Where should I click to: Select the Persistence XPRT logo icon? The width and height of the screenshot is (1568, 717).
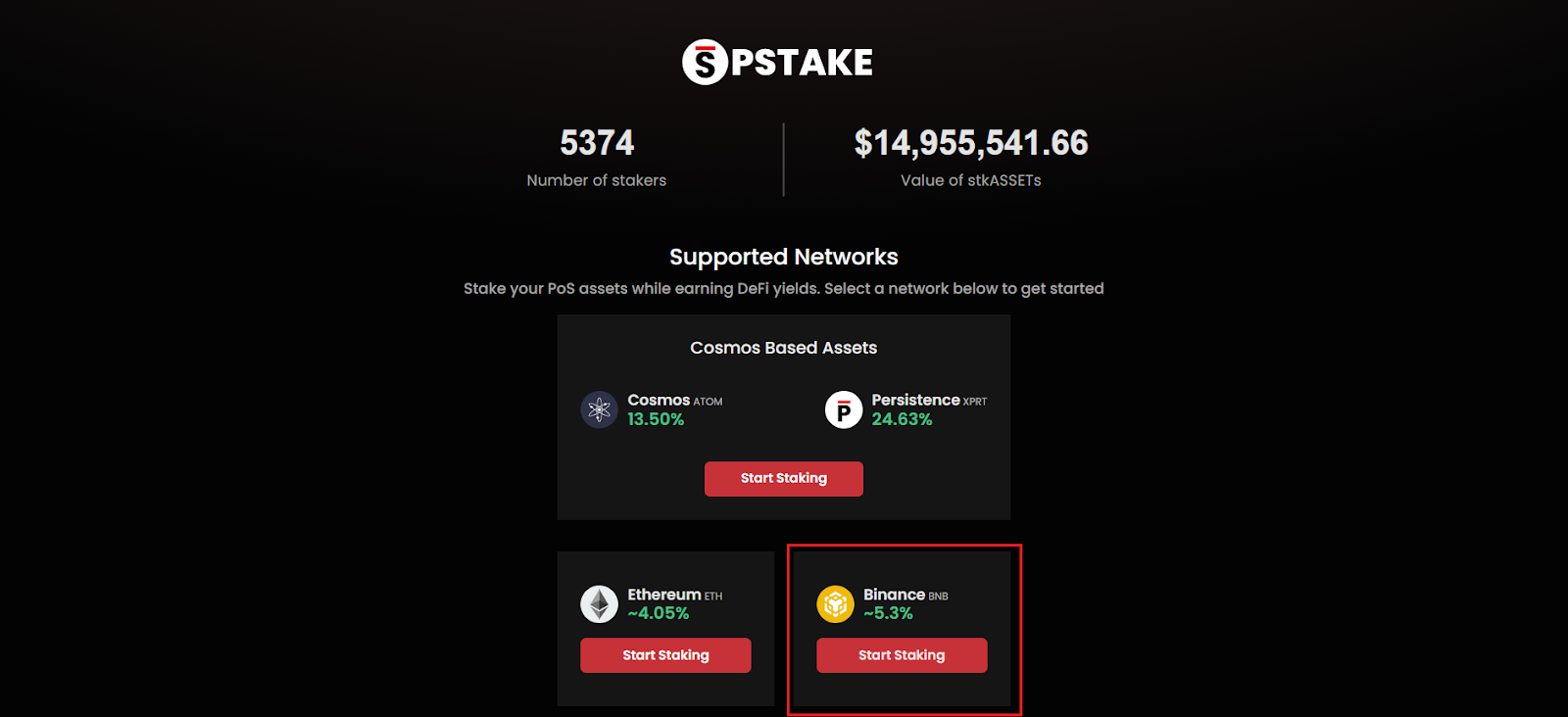pos(844,409)
